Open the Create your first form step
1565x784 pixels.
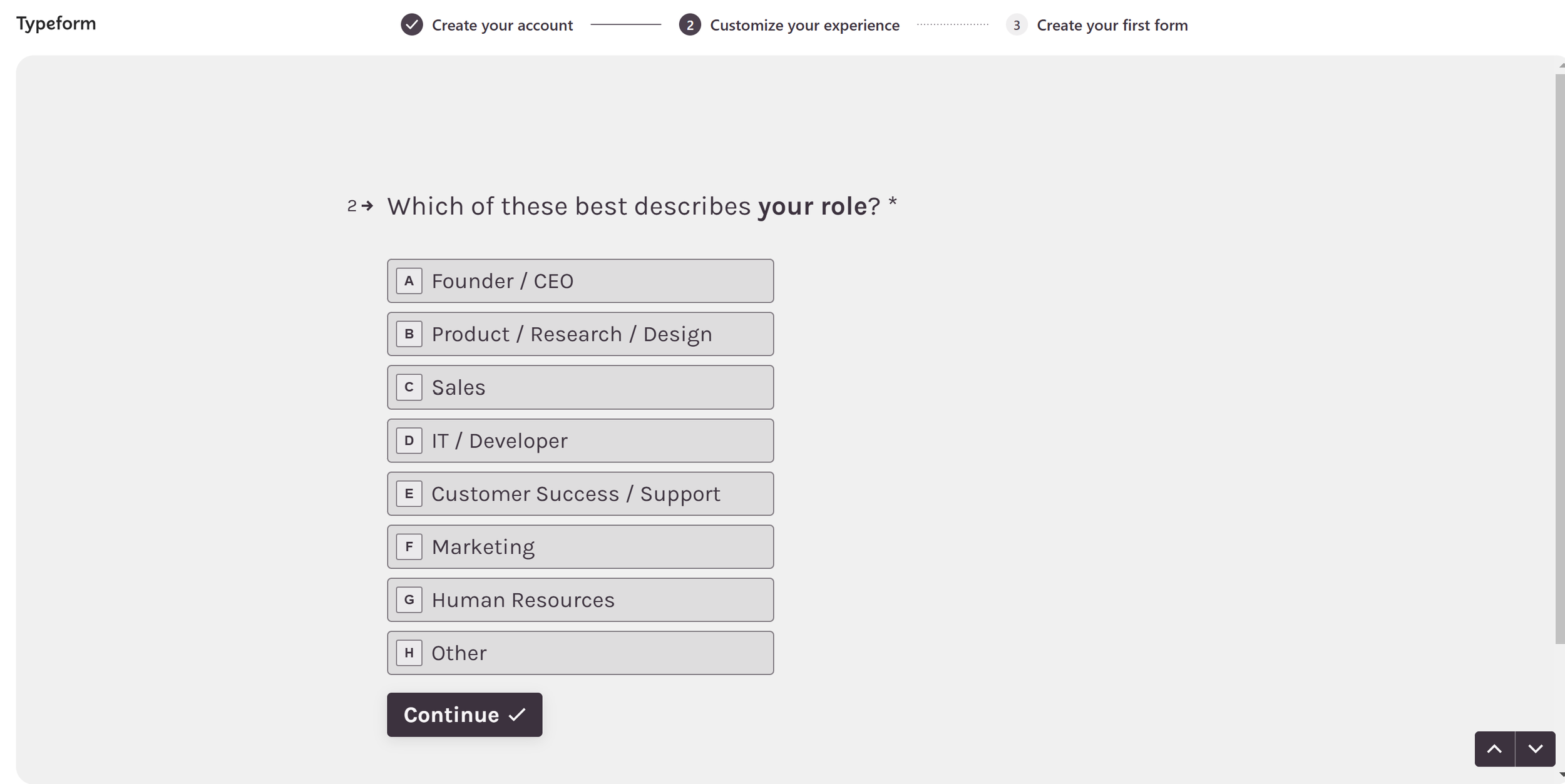[x=1112, y=25]
